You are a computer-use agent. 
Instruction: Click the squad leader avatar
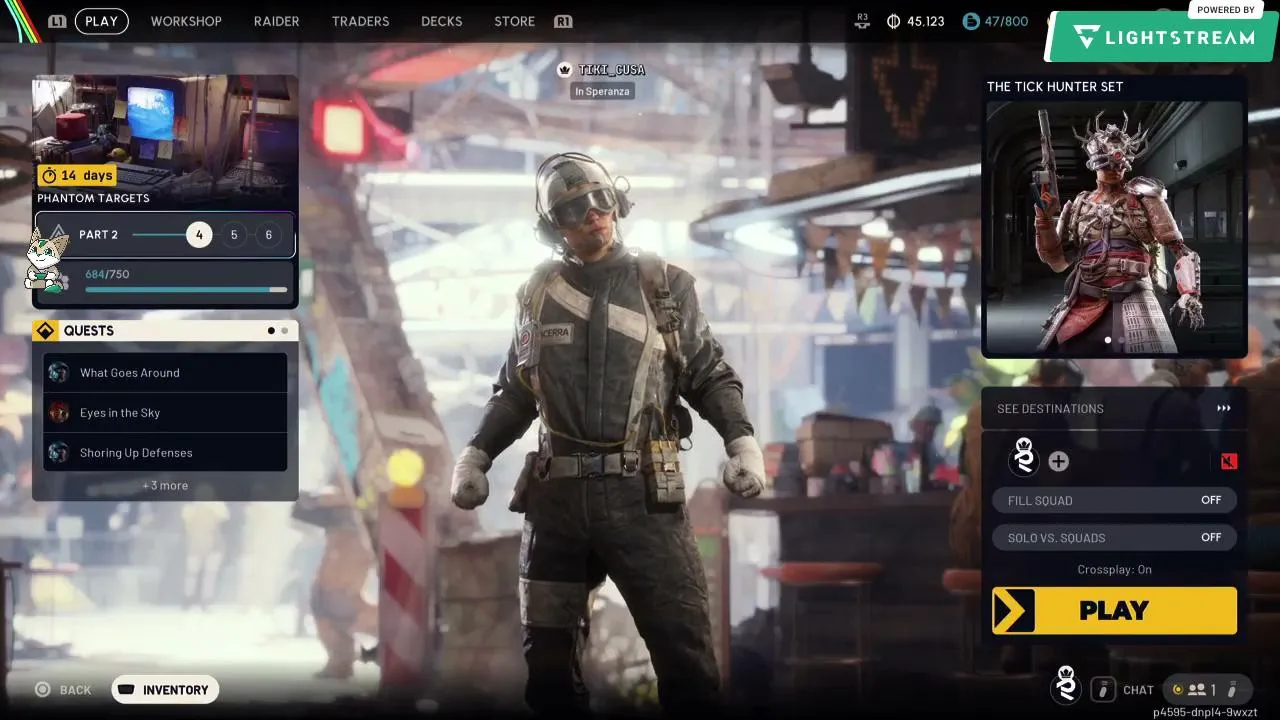click(x=1024, y=456)
